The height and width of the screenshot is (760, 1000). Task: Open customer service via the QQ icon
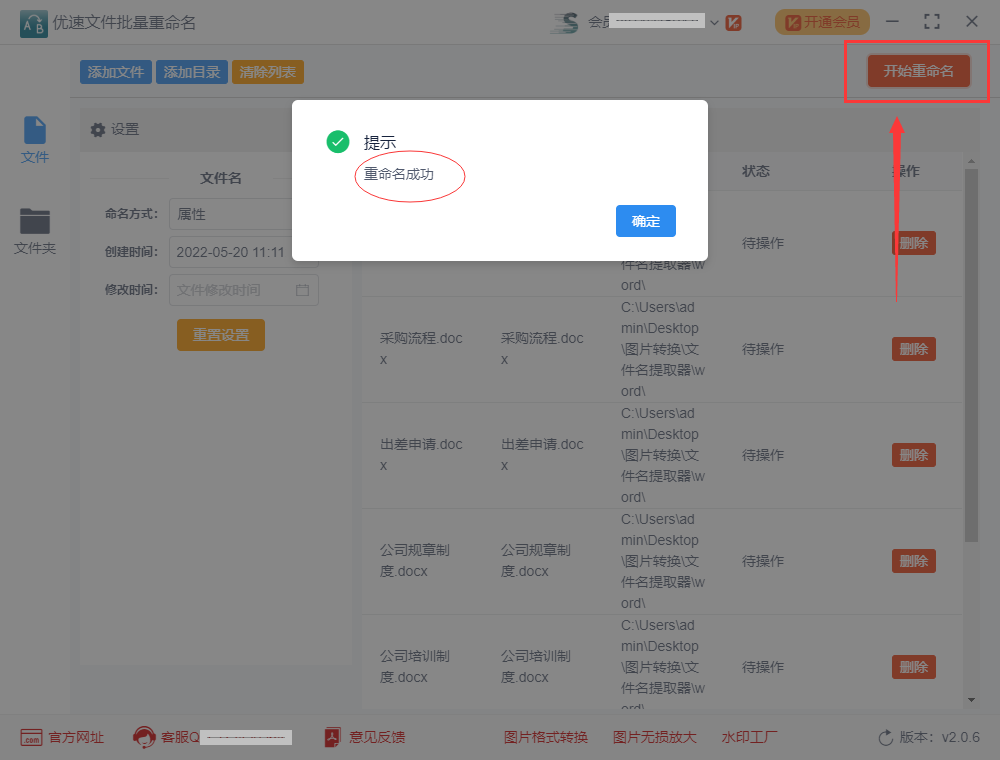click(x=146, y=737)
